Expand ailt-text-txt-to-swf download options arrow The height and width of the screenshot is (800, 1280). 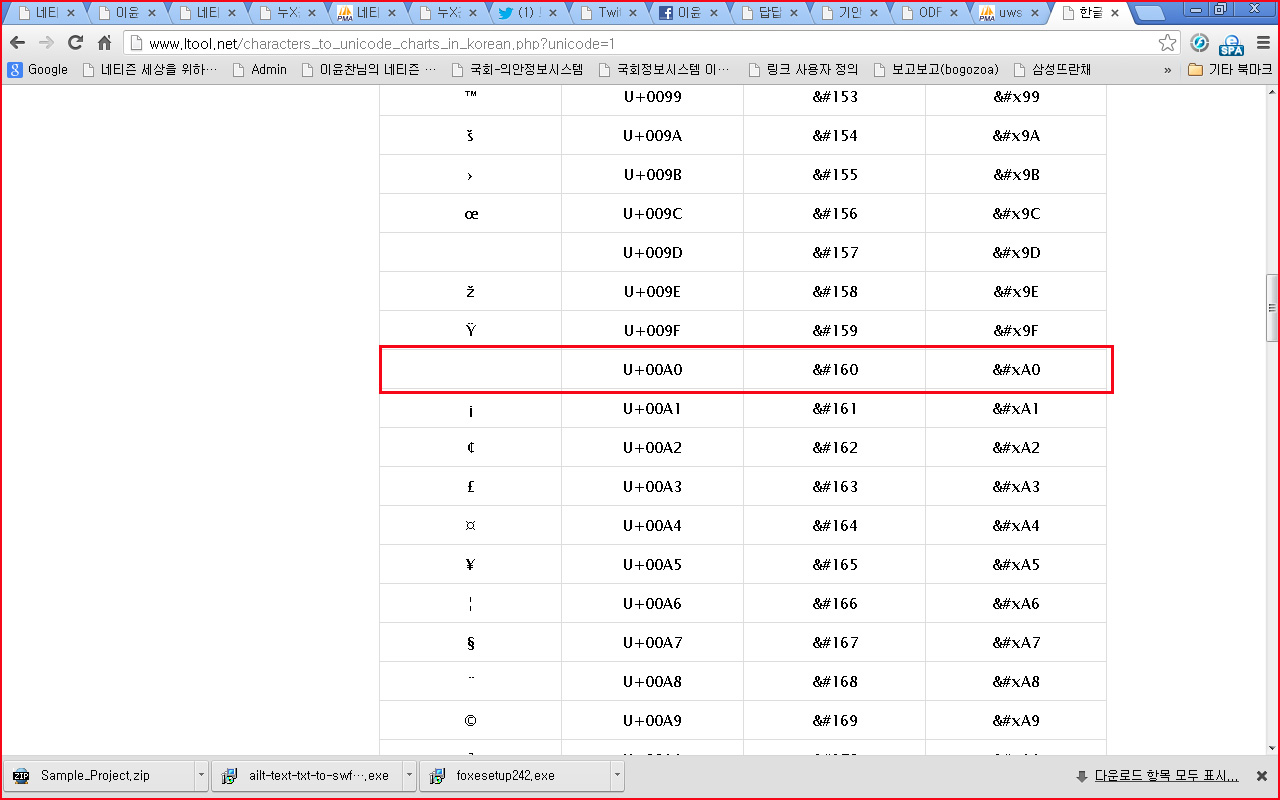[x=409, y=775]
